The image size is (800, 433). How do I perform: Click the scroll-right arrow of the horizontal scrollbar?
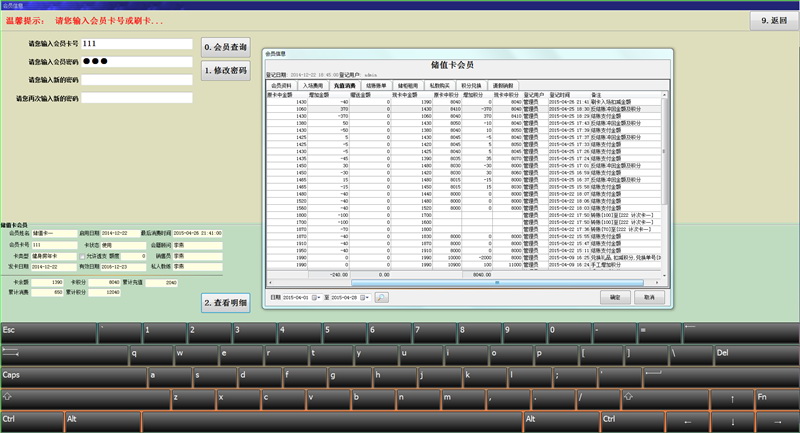pos(657,282)
